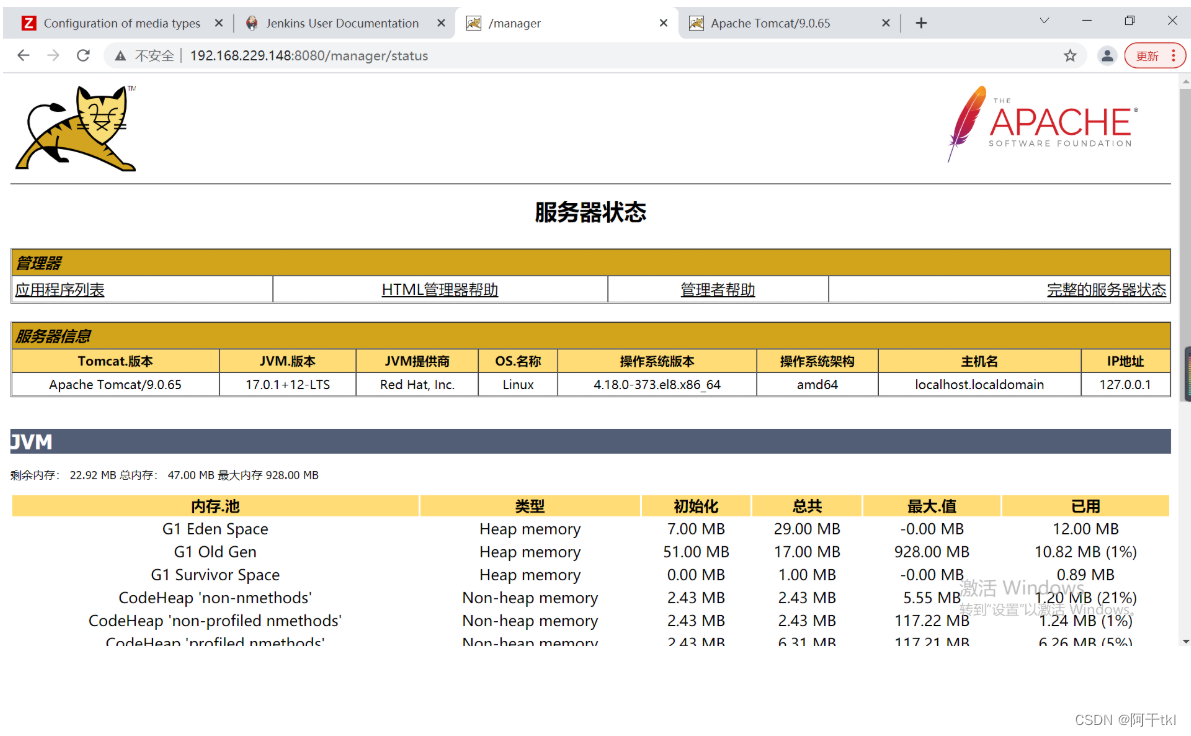The width and height of the screenshot is (1191, 736).
Task: Click the Apache Software Foundation logo
Action: [x=1040, y=124]
